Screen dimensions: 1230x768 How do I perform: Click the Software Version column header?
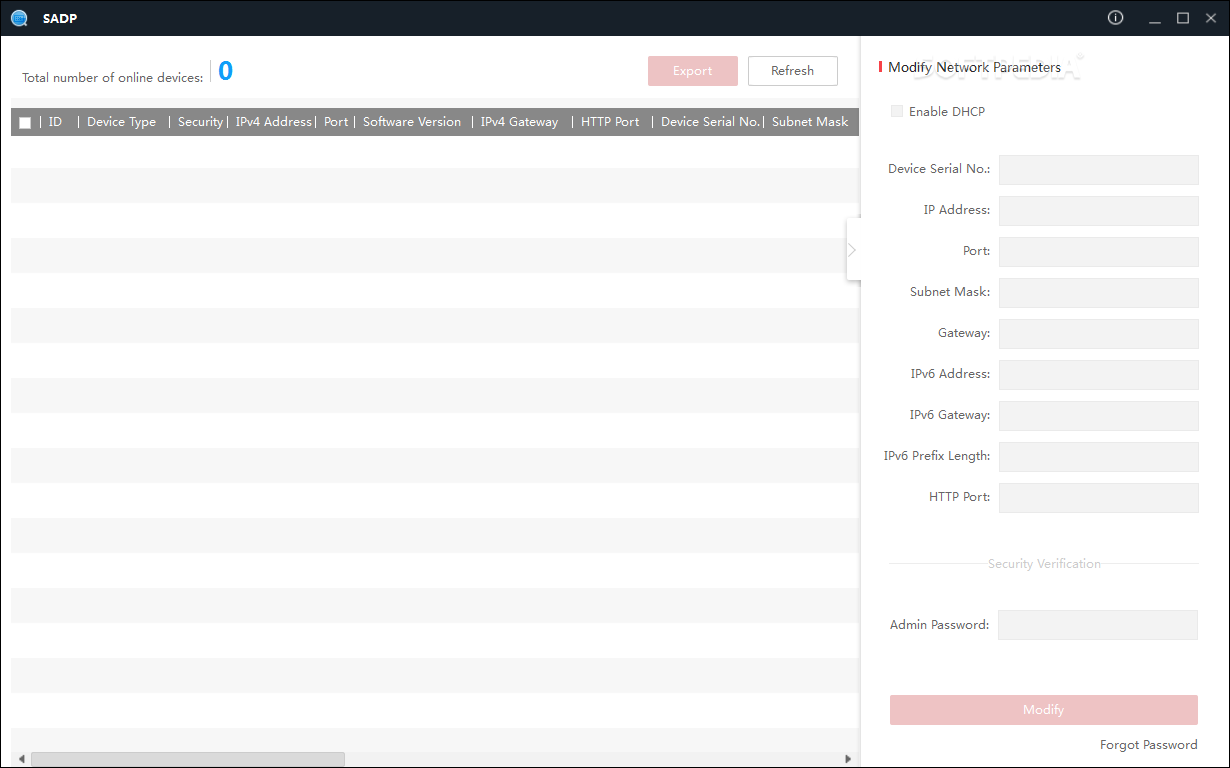tap(411, 122)
